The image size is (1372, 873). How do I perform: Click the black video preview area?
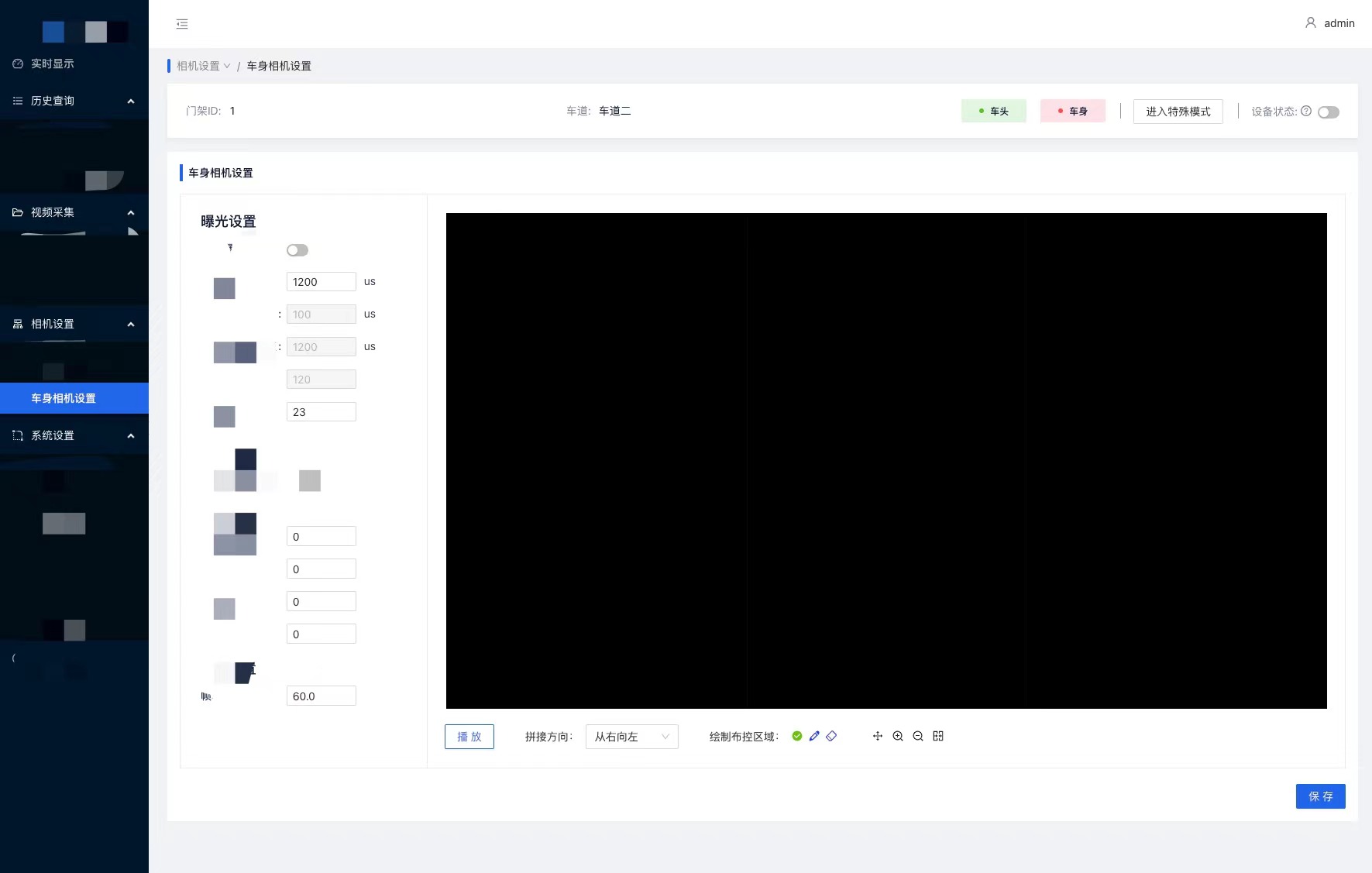[x=886, y=461]
